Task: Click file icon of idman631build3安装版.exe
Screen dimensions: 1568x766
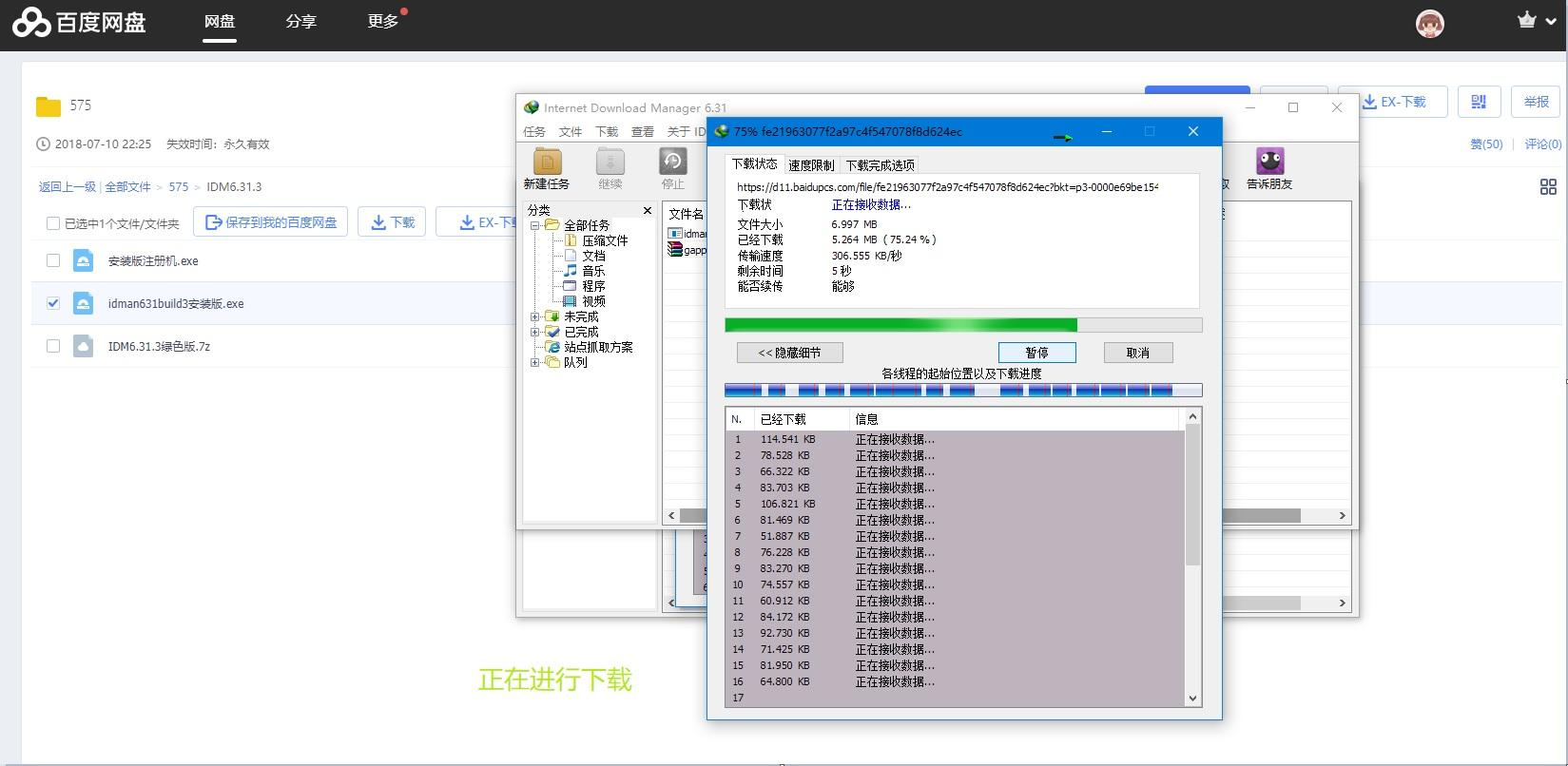Action: pyautogui.click(x=84, y=303)
